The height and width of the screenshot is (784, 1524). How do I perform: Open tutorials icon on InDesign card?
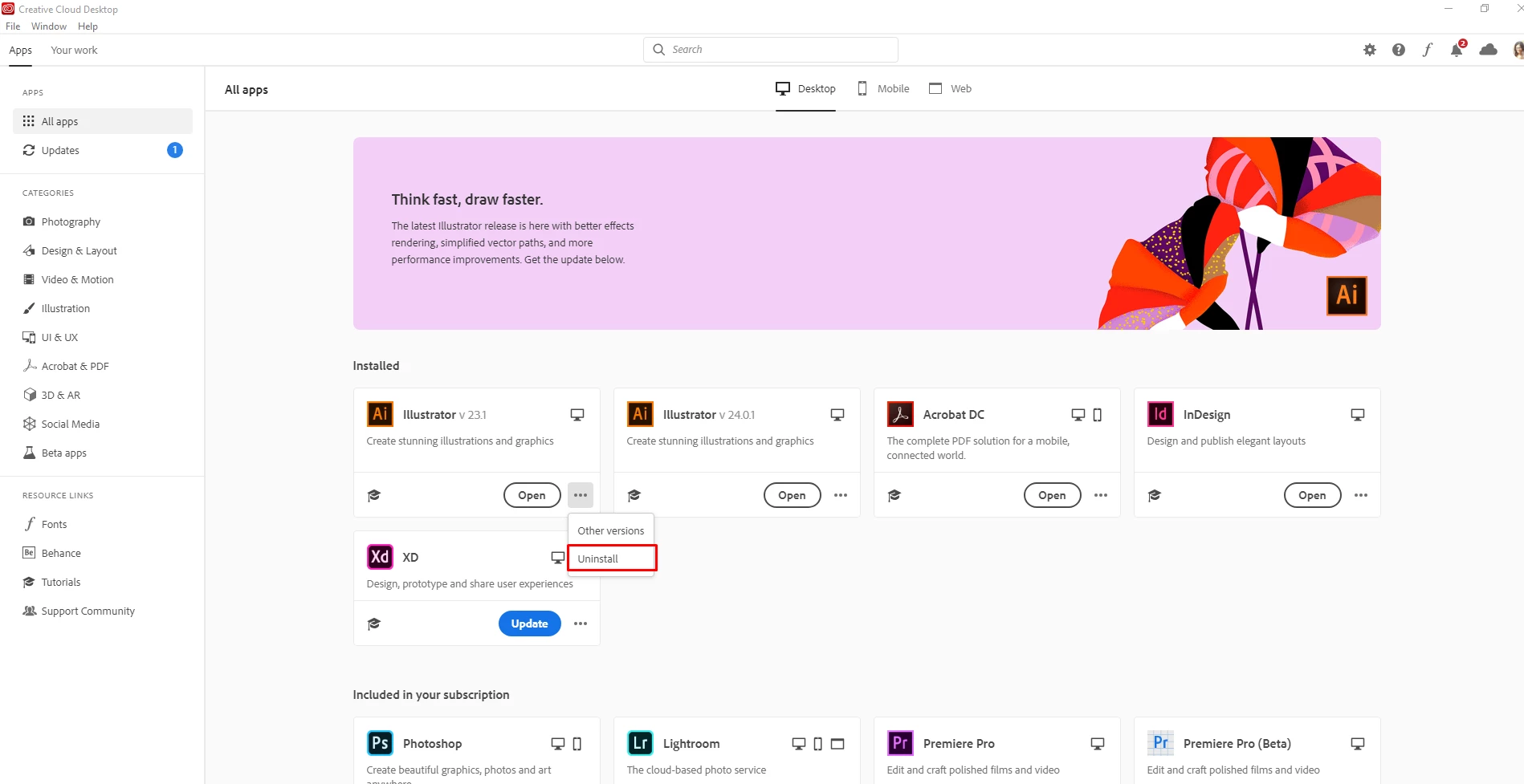click(1154, 495)
